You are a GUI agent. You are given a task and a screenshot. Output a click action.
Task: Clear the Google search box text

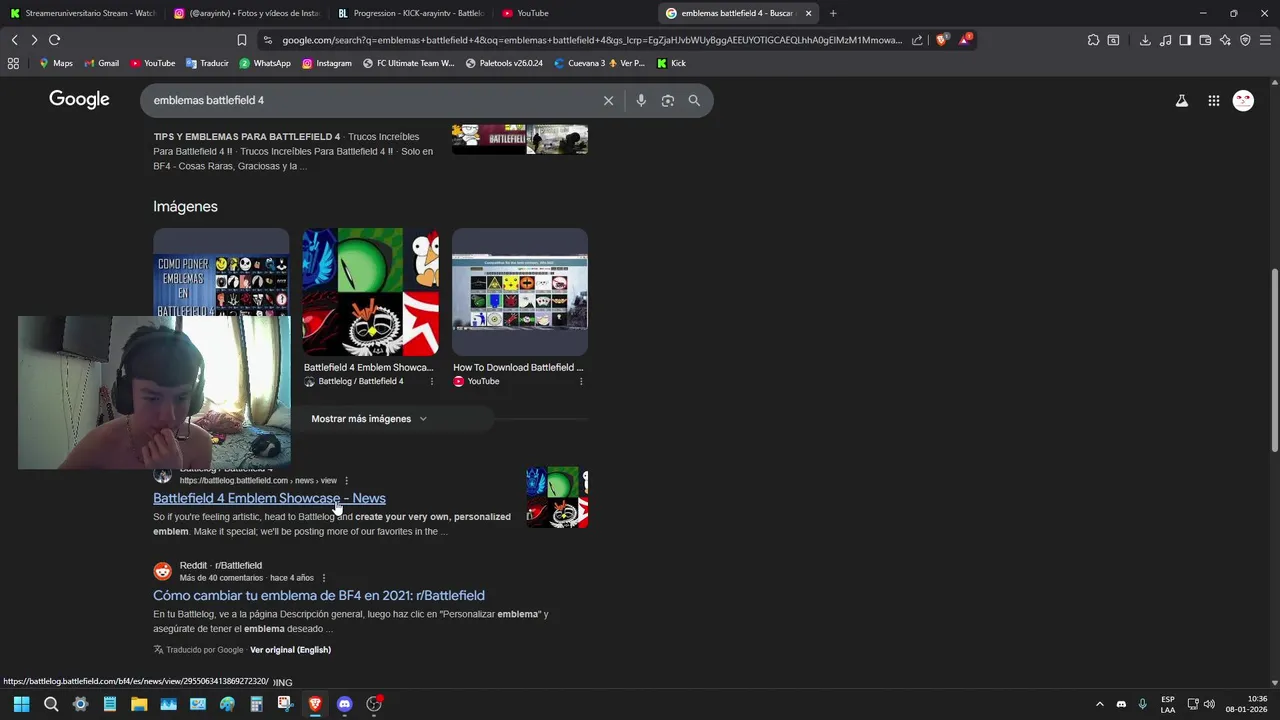(608, 100)
